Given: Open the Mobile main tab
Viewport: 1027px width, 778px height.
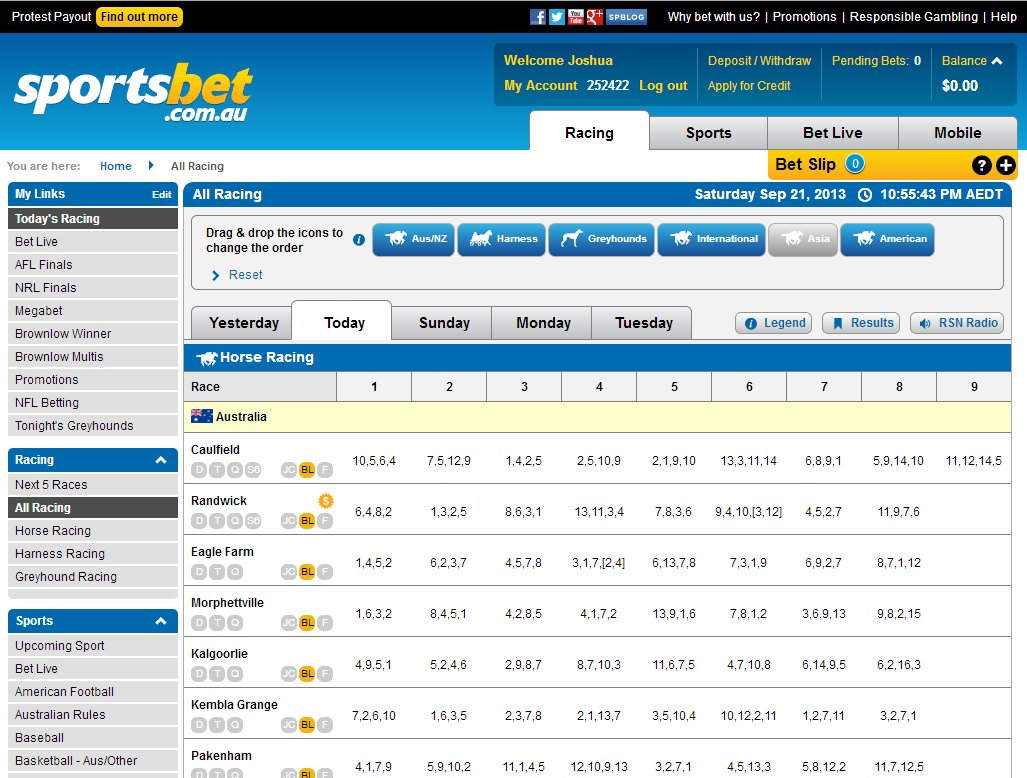Looking at the screenshot, I should click(x=958, y=133).
